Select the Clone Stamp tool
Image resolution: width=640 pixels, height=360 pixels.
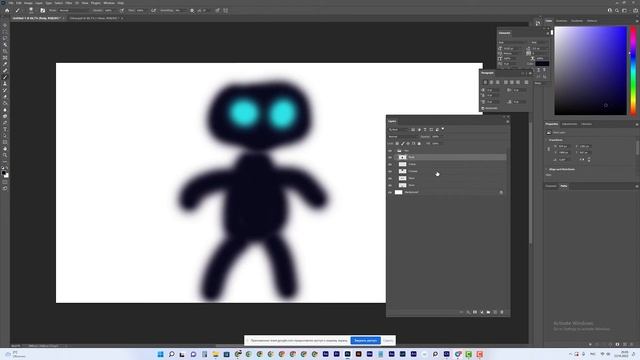(x=5, y=84)
